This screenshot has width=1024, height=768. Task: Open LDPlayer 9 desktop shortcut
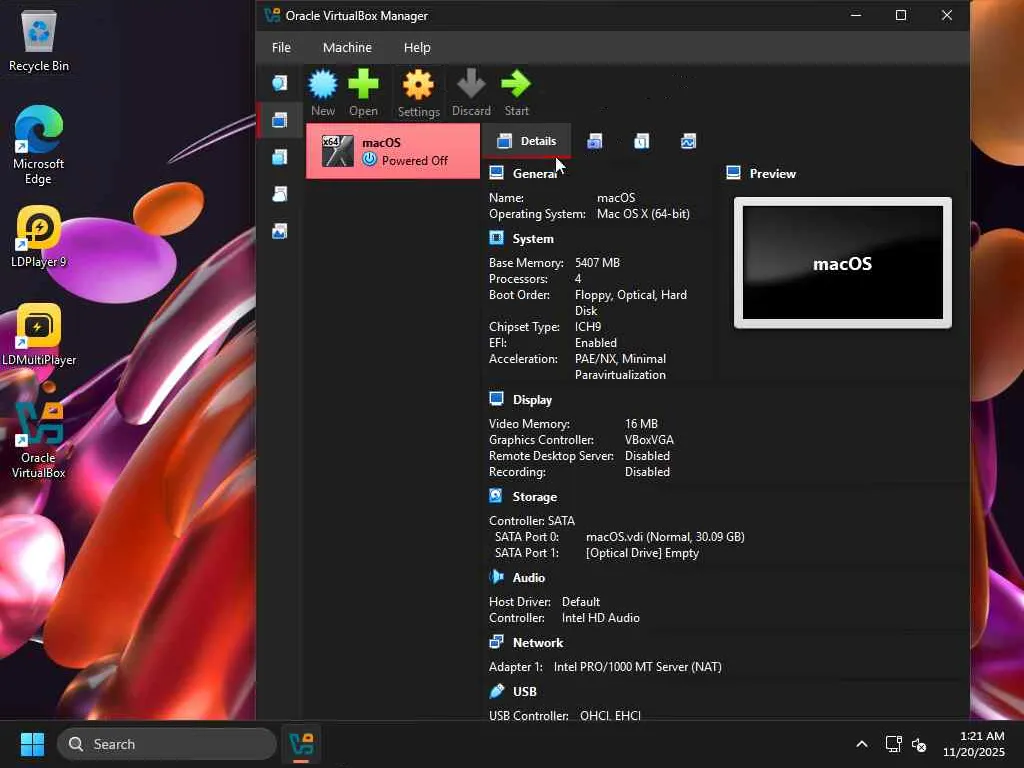tap(39, 237)
